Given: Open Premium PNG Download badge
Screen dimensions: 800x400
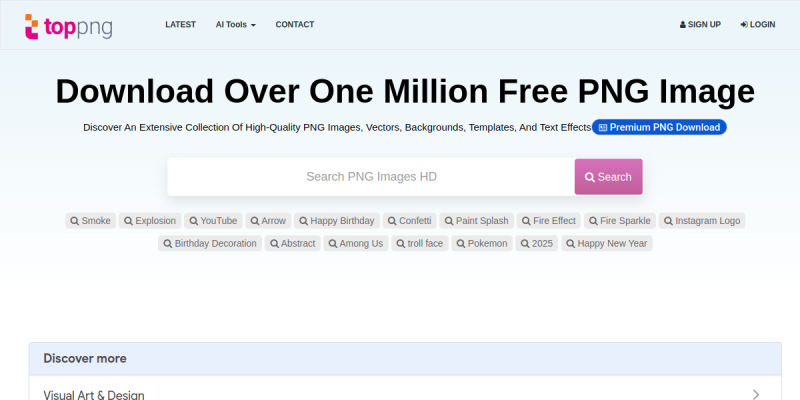Looking at the screenshot, I should click(659, 127).
